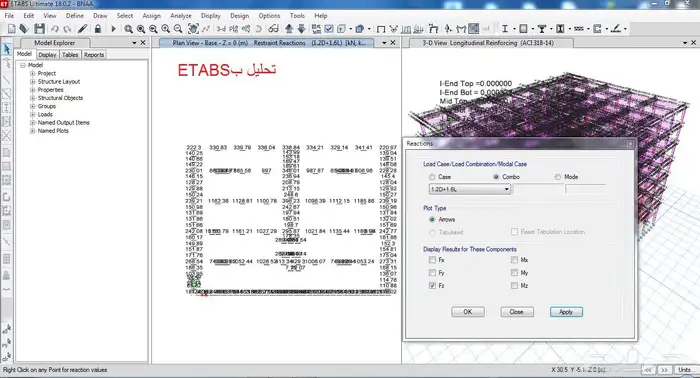Expand the Named Plots node
The width and height of the screenshot is (700, 378).
pos(32,131)
